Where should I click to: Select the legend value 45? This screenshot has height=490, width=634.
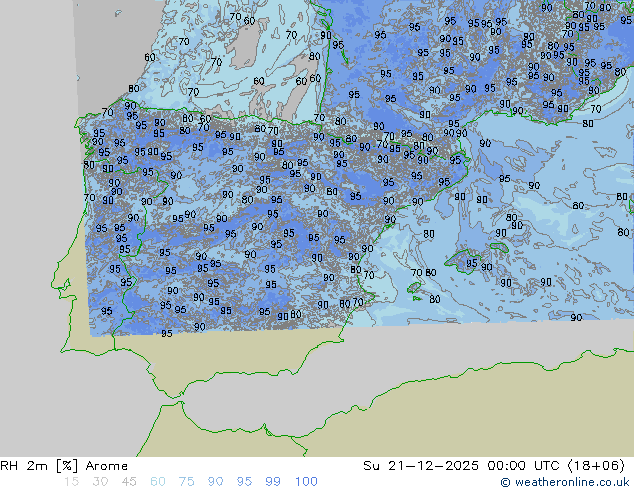(129, 482)
